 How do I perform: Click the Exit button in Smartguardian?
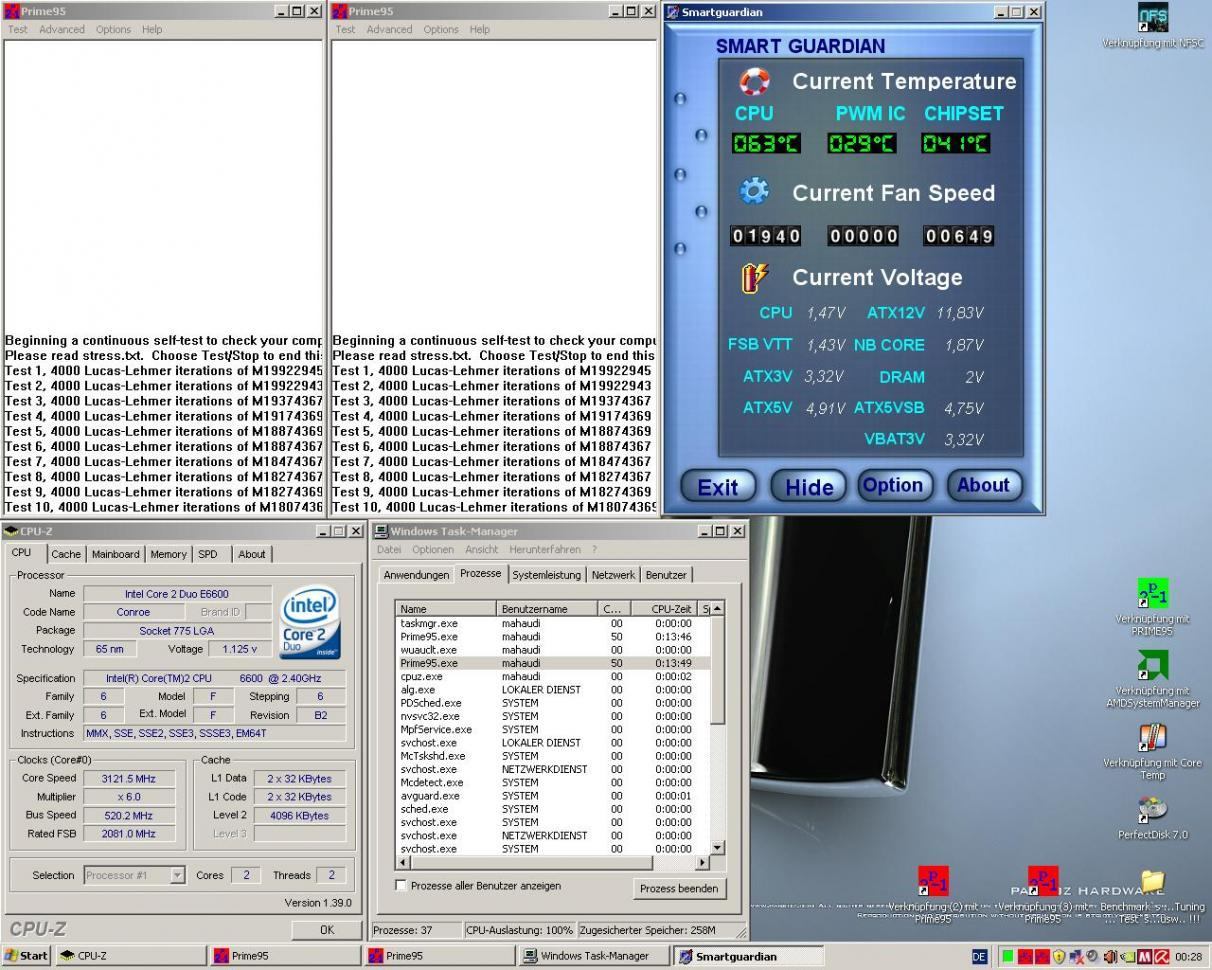[x=717, y=487]
